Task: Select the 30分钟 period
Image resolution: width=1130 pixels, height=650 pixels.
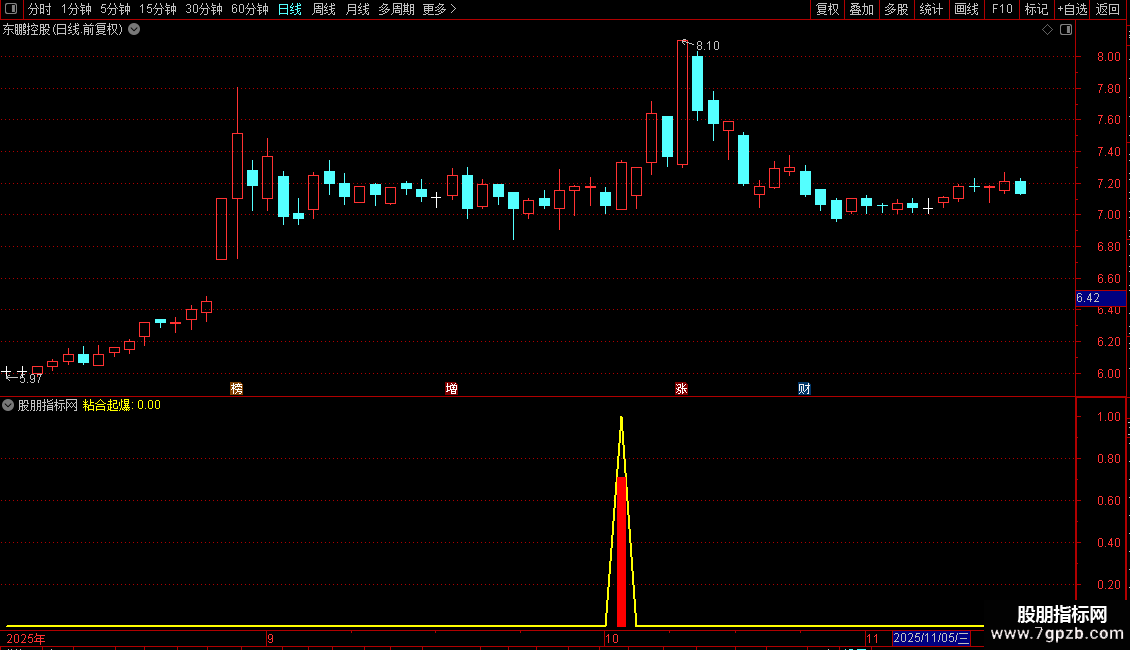Action: pyautogui.click(x=204, y=9)
